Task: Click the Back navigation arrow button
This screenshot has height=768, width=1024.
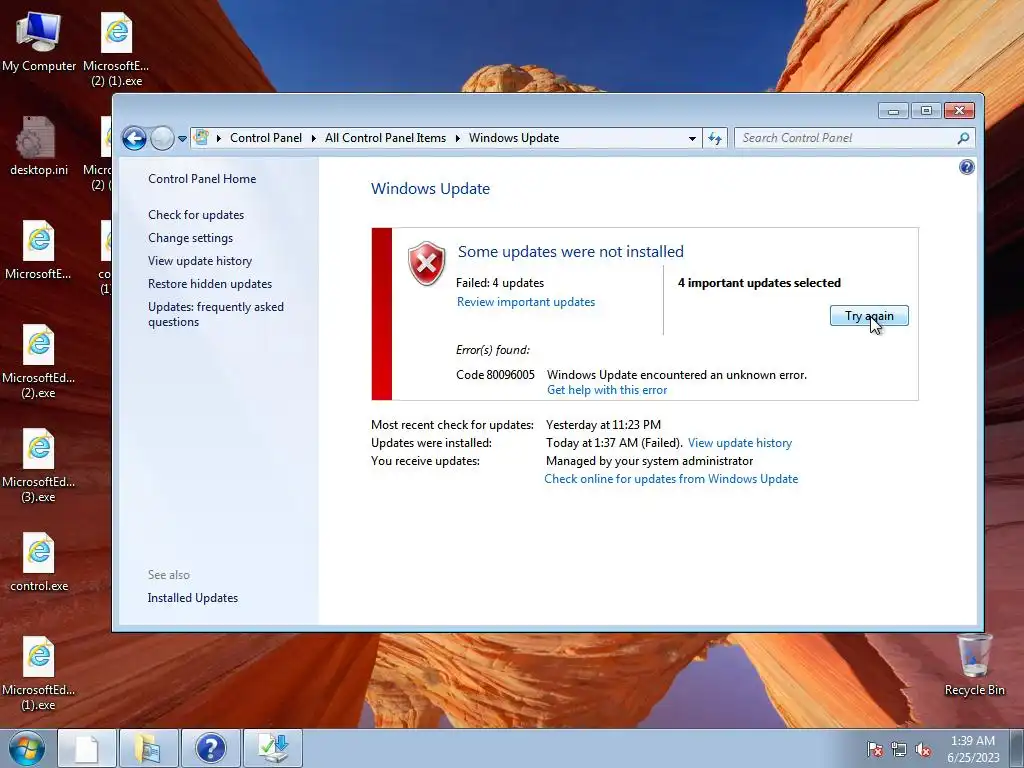Action: [x=135, y=138]
